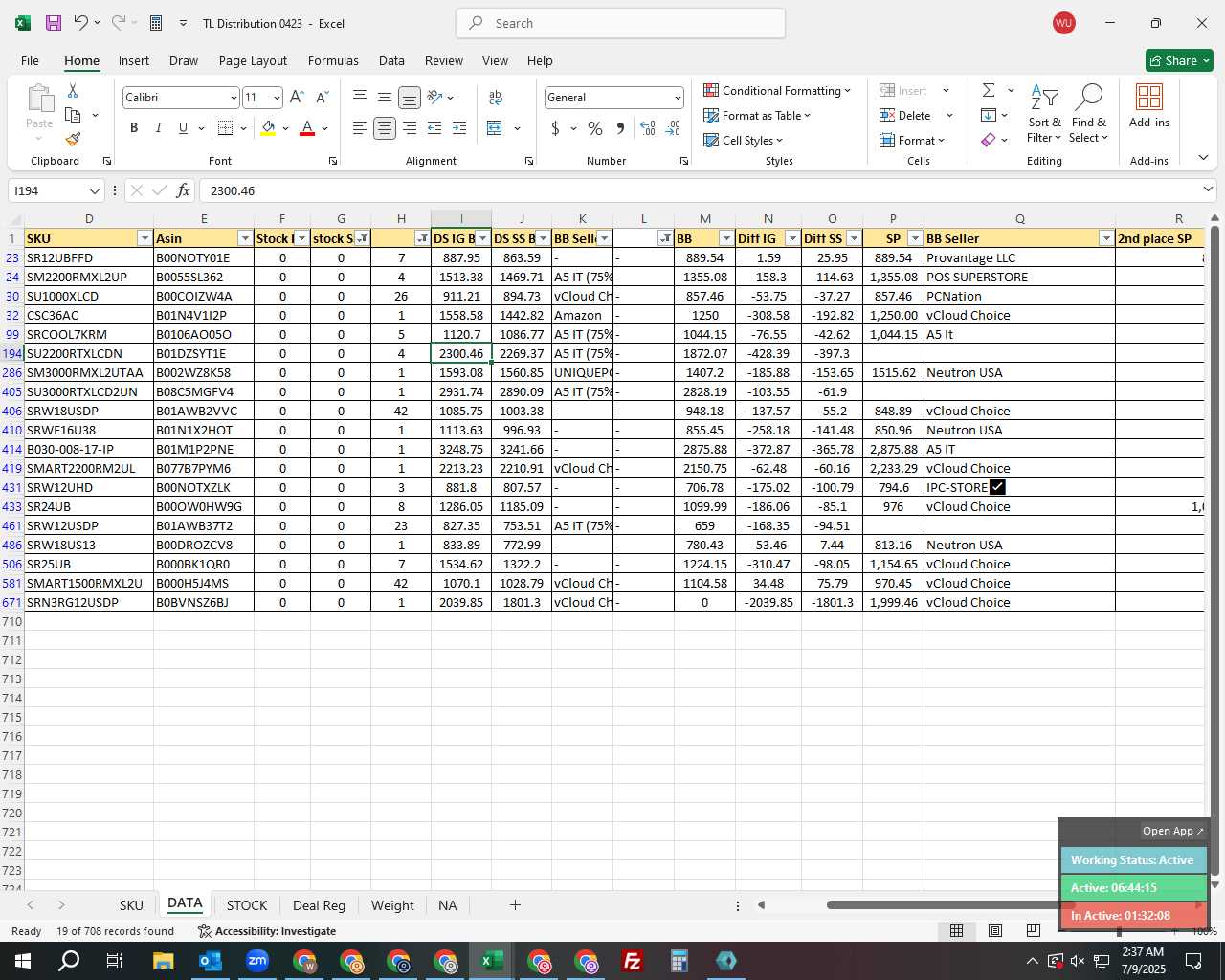Switch to Page Break Preview icon

point(1033,930)
